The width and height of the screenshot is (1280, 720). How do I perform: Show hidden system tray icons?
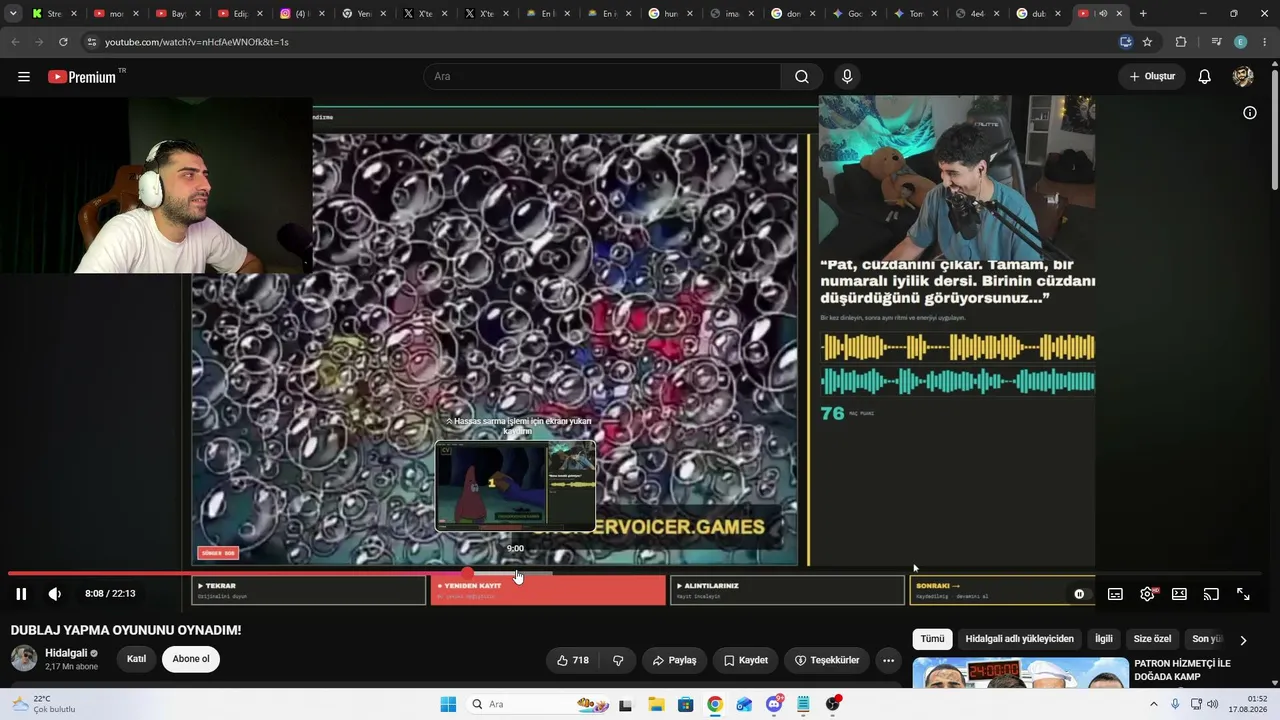coord(1154,704)
